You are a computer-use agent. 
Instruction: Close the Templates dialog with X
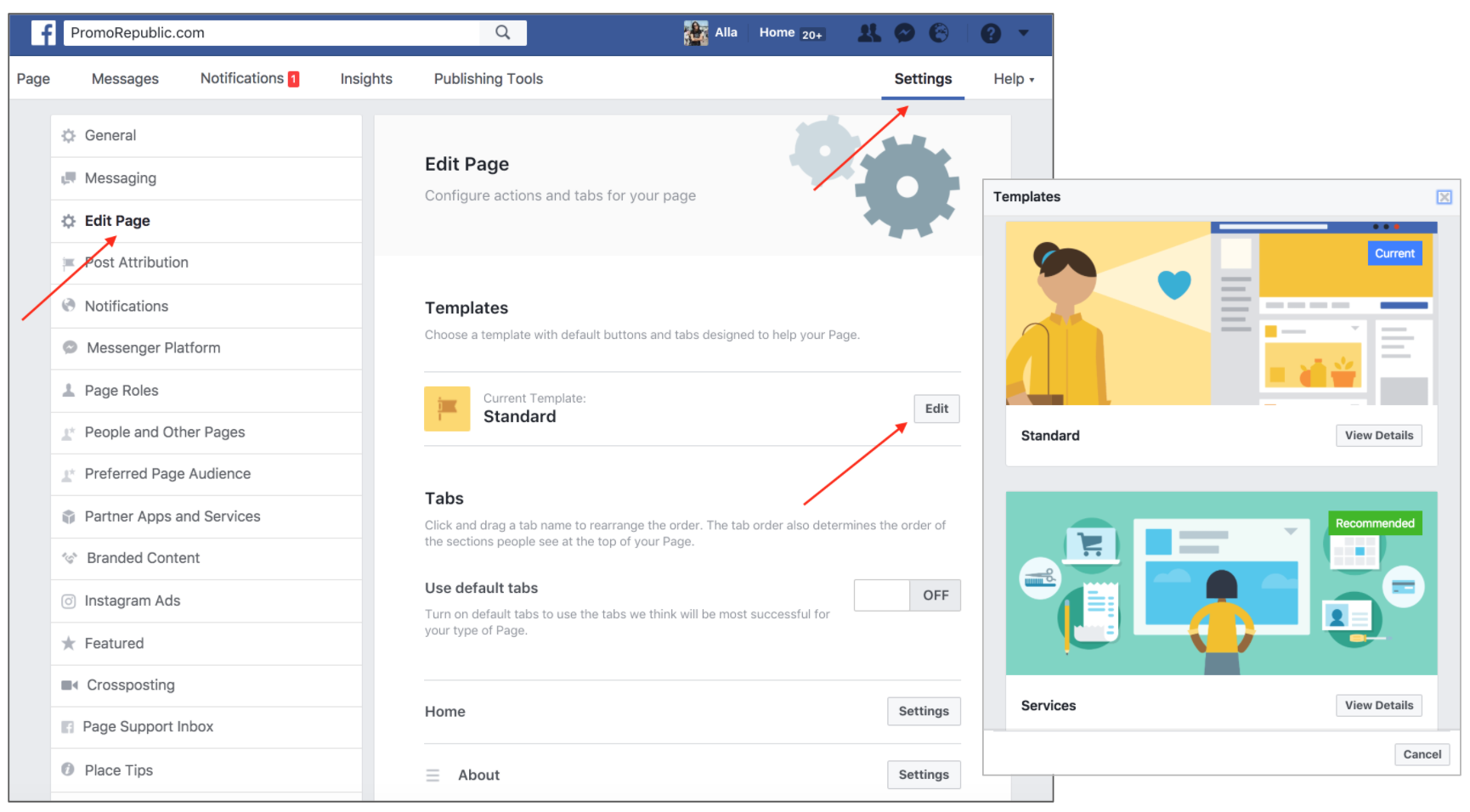[x=1444, y=197]
